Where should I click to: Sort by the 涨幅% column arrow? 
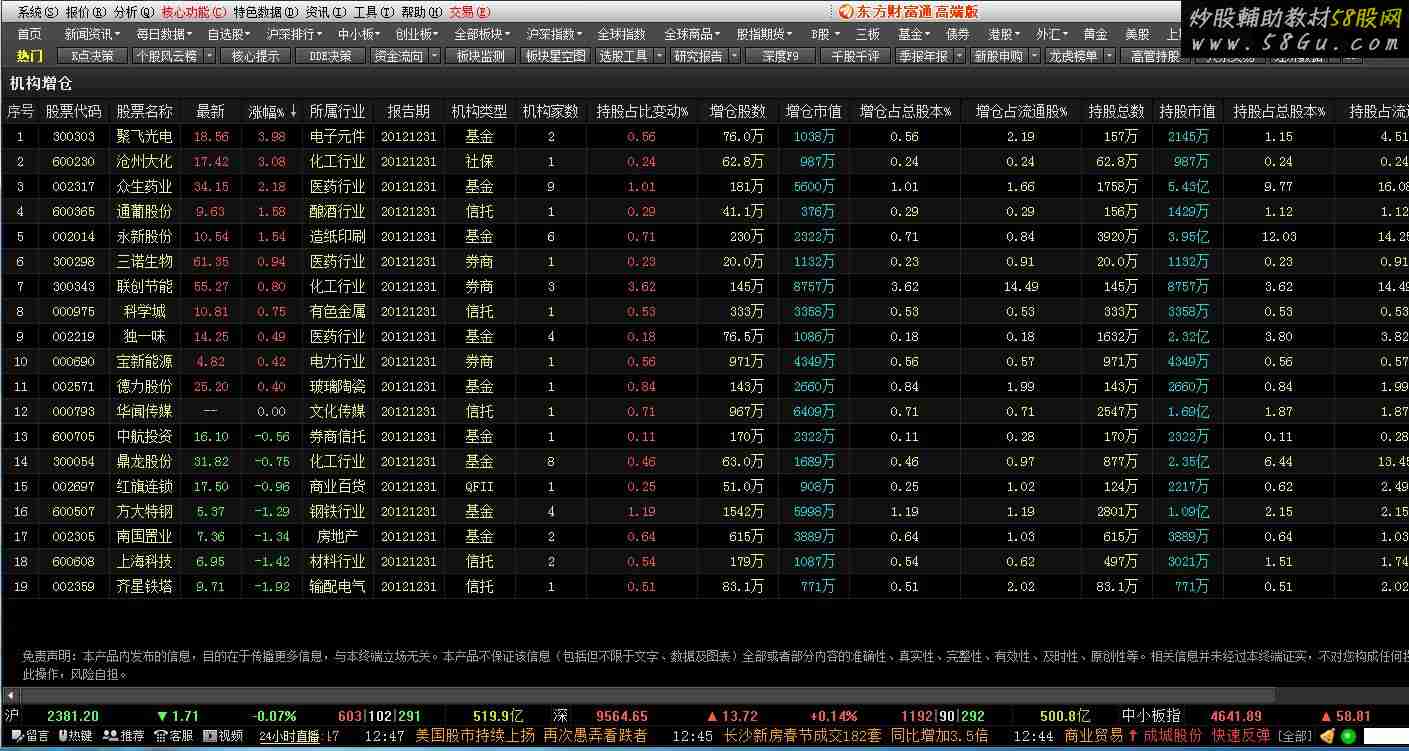[293, 111]
